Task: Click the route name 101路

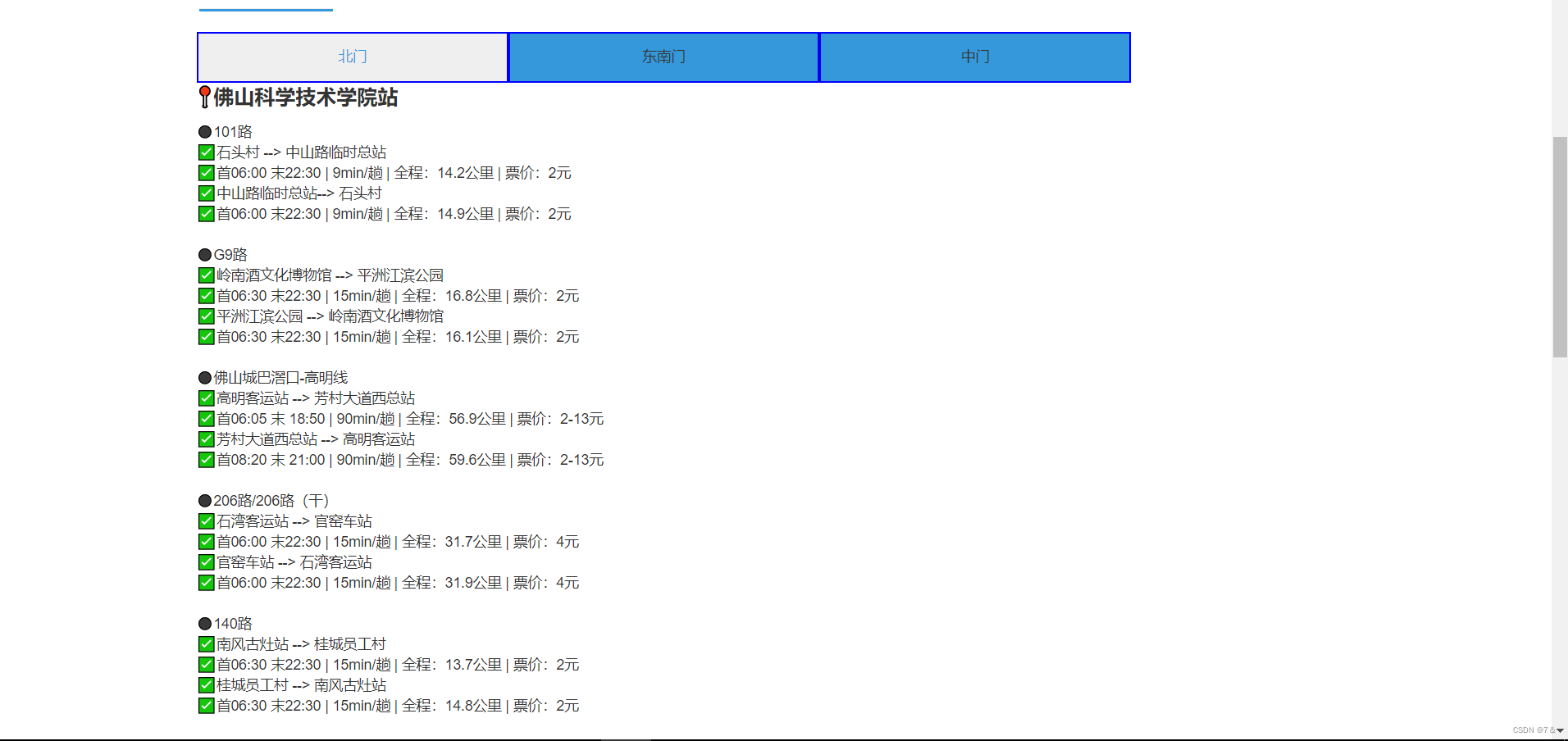Action: 233,132
